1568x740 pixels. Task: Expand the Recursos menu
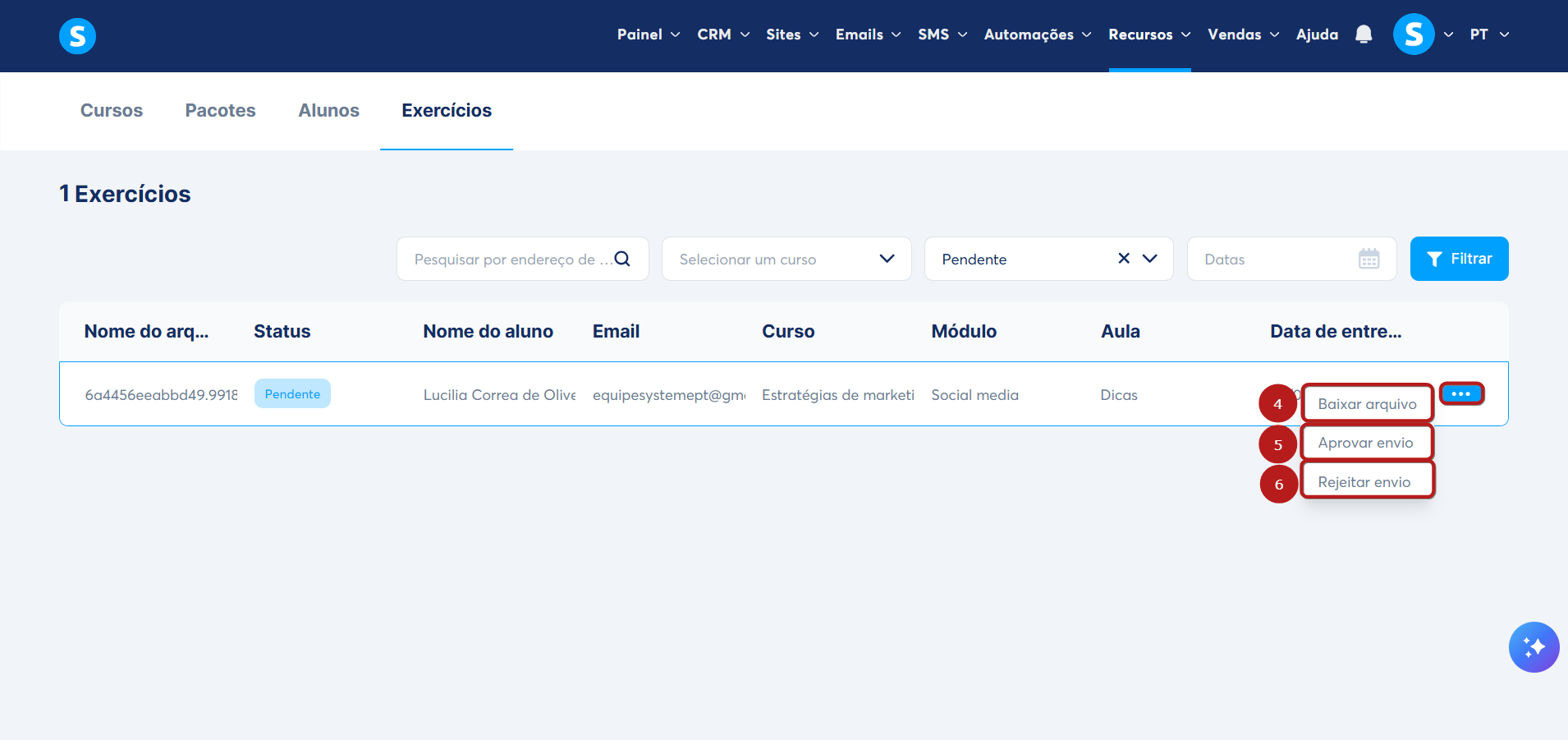coord(1149,34)
